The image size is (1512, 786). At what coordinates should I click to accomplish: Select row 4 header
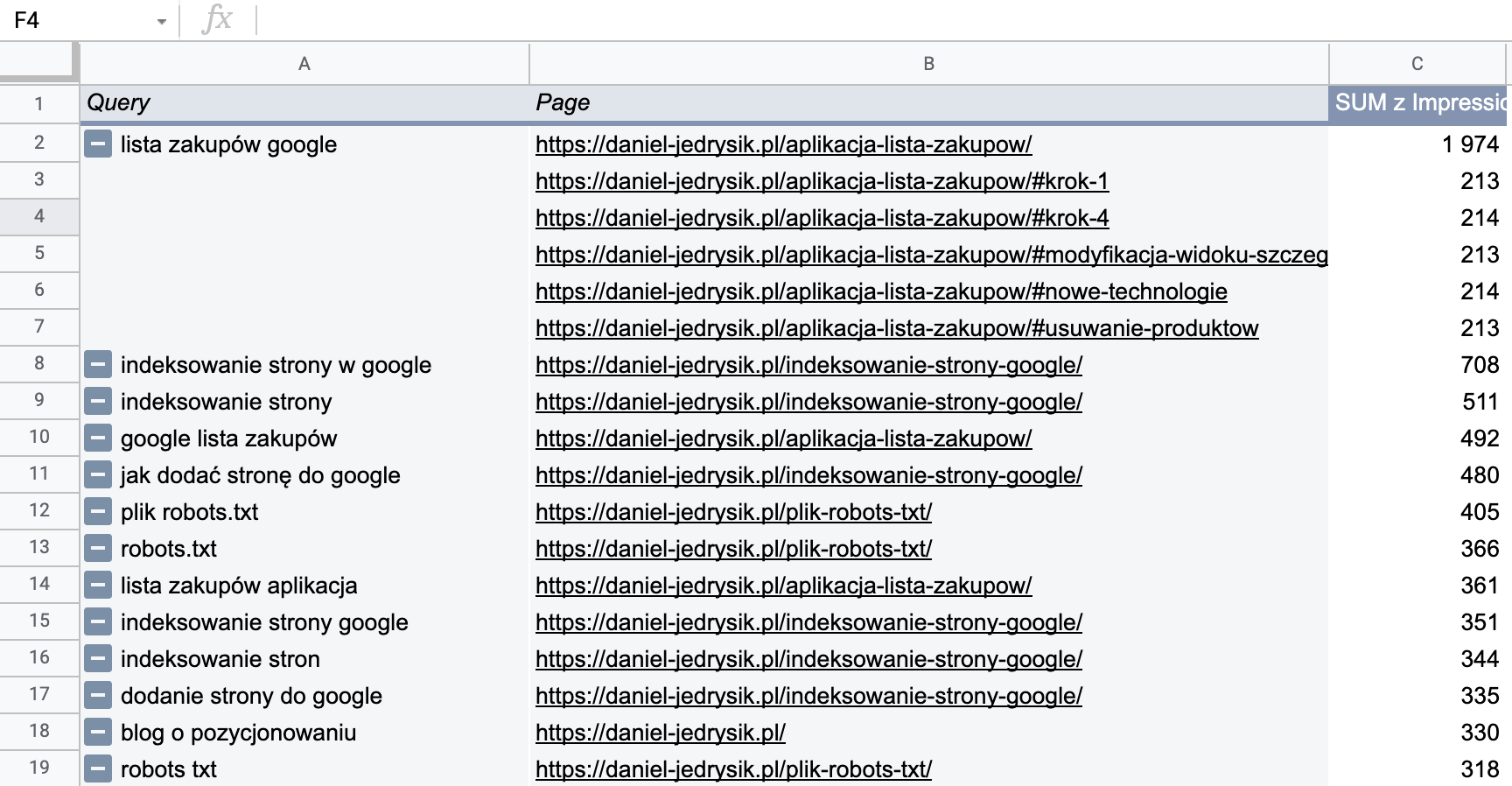click(38, 216)
